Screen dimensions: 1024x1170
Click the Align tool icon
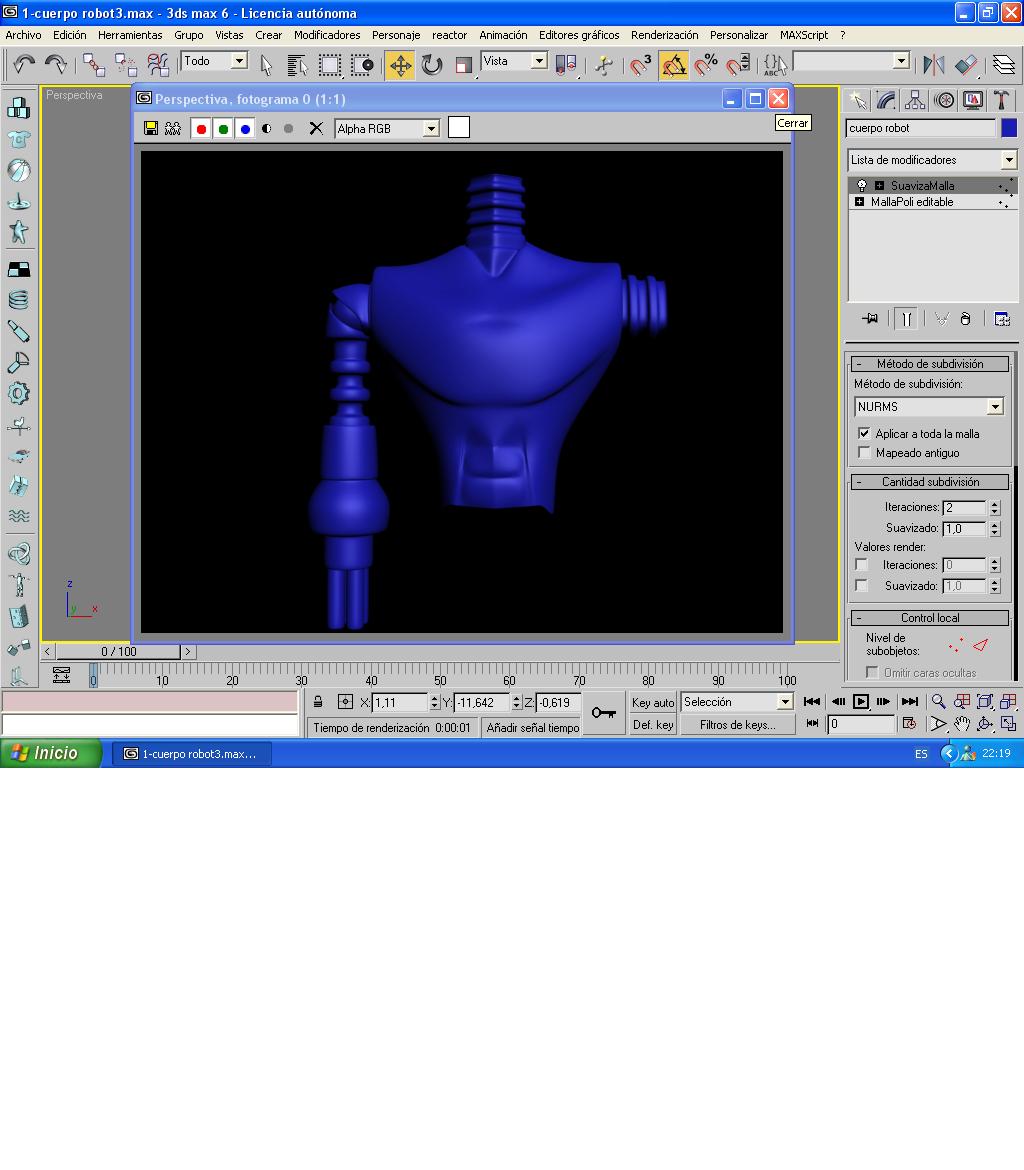tap(966, 65)
